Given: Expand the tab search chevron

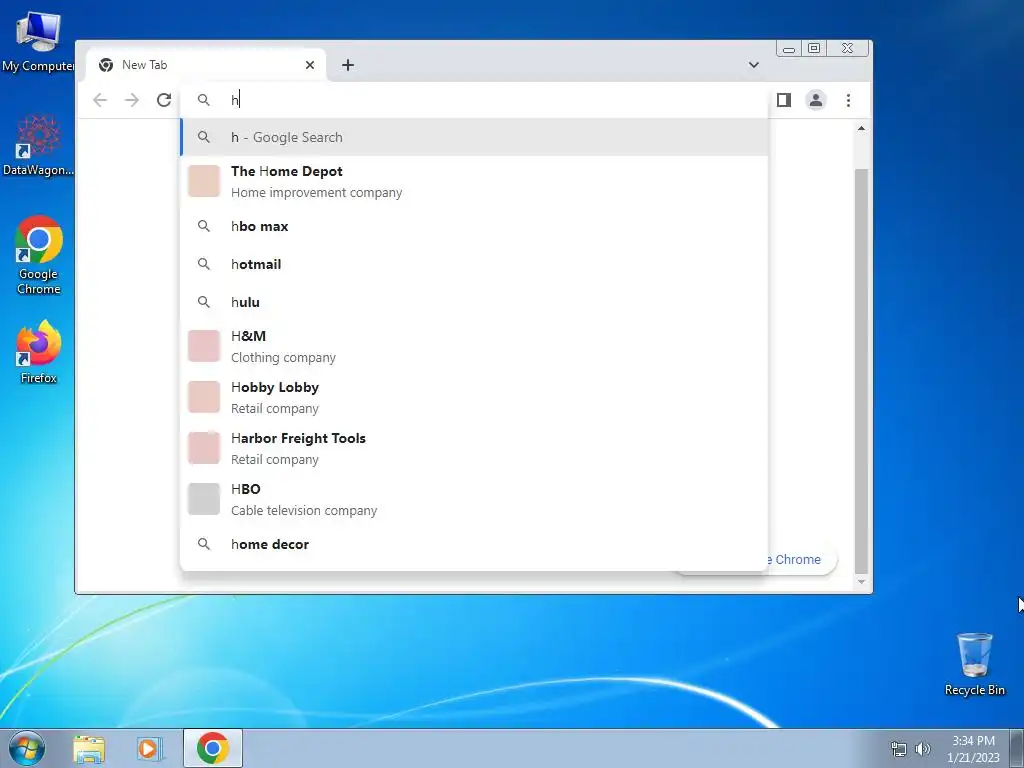Looking at the screenshot, I should [754, 65].
